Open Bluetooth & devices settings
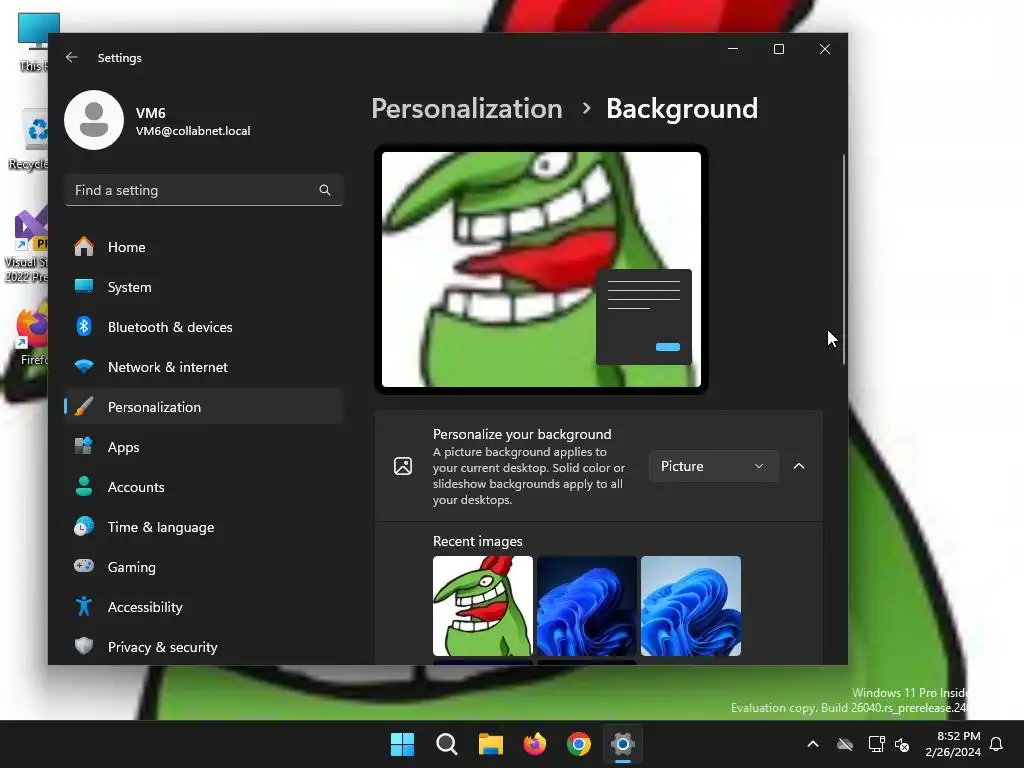 [204, 327]
